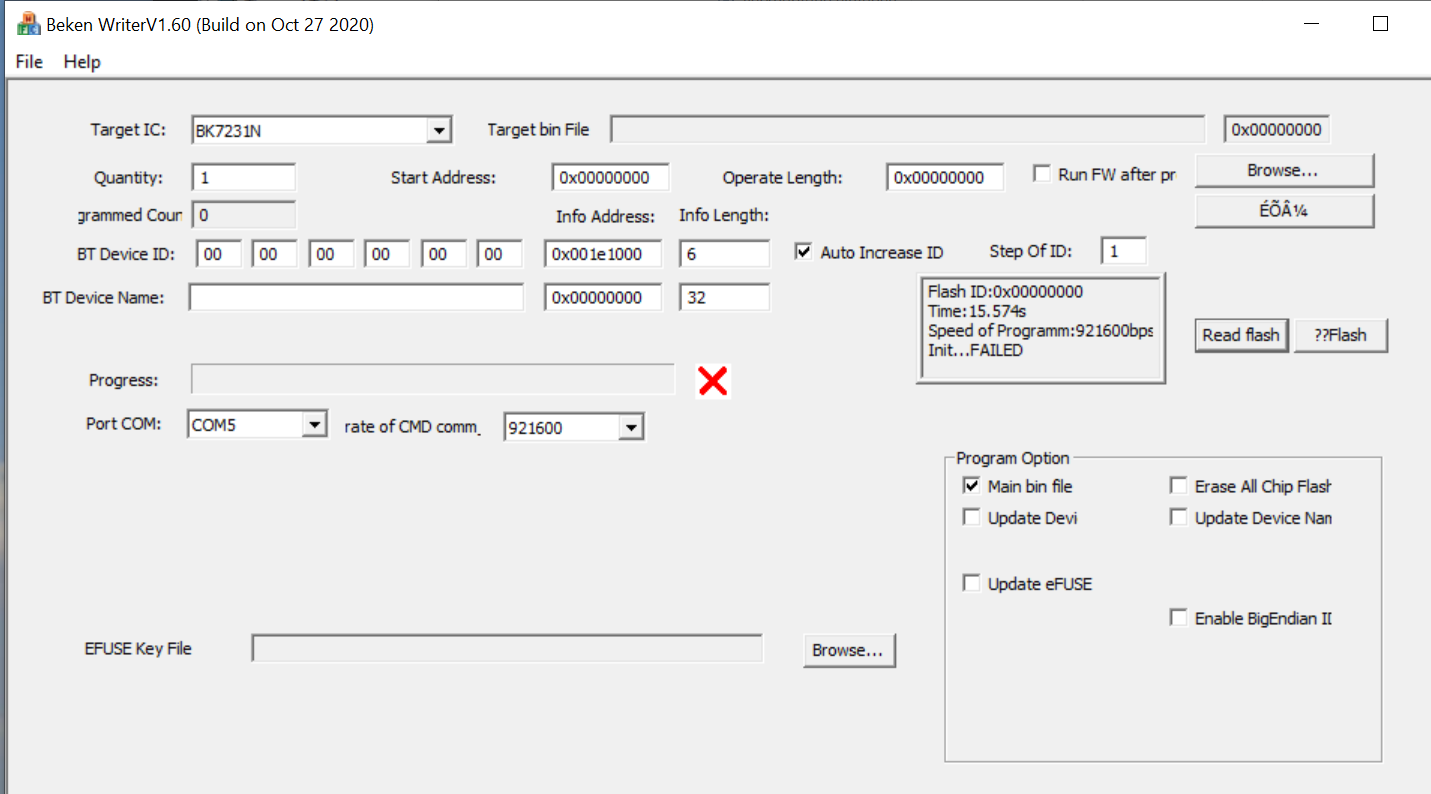Open the Target IC dropdown
This screenshot has height=794, width=1431.
click(438, 129)
